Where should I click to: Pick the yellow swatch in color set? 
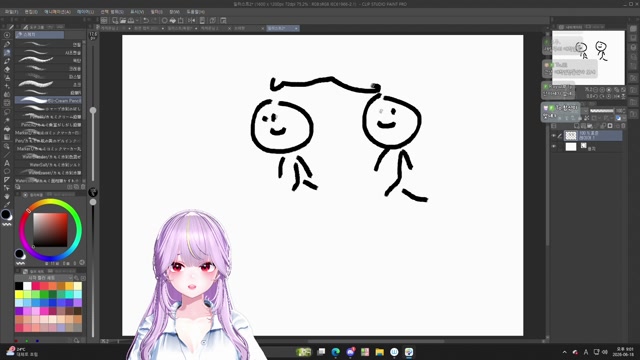click(x=19, y=294)
